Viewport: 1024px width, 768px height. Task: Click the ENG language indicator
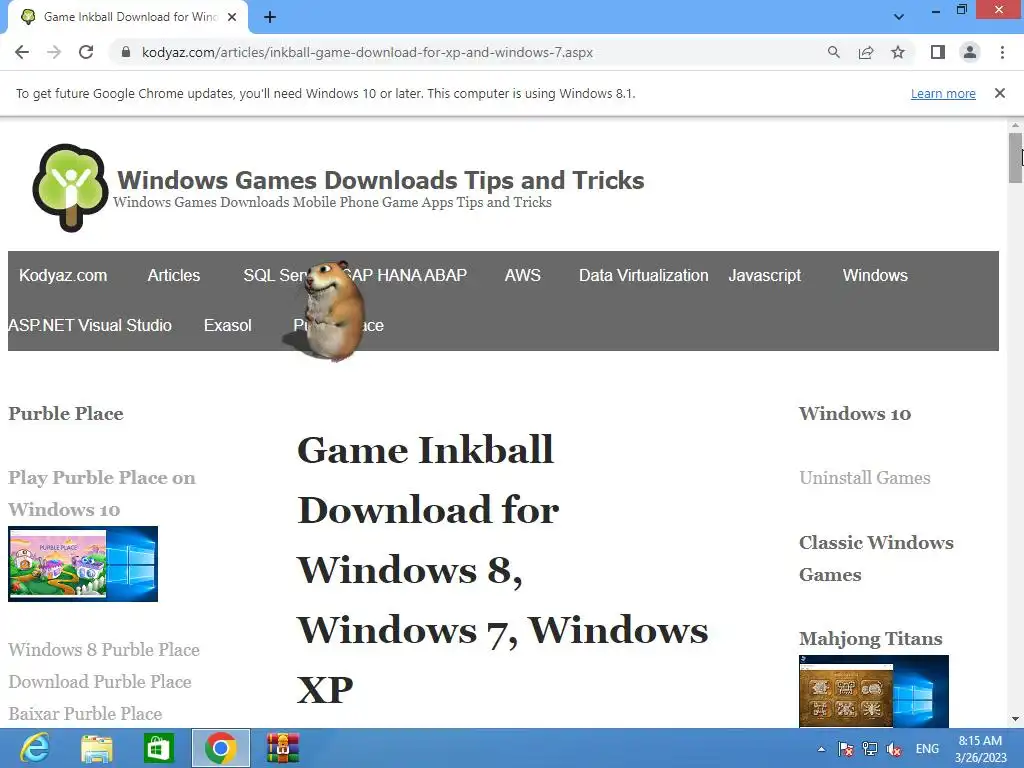coord(927,749)
